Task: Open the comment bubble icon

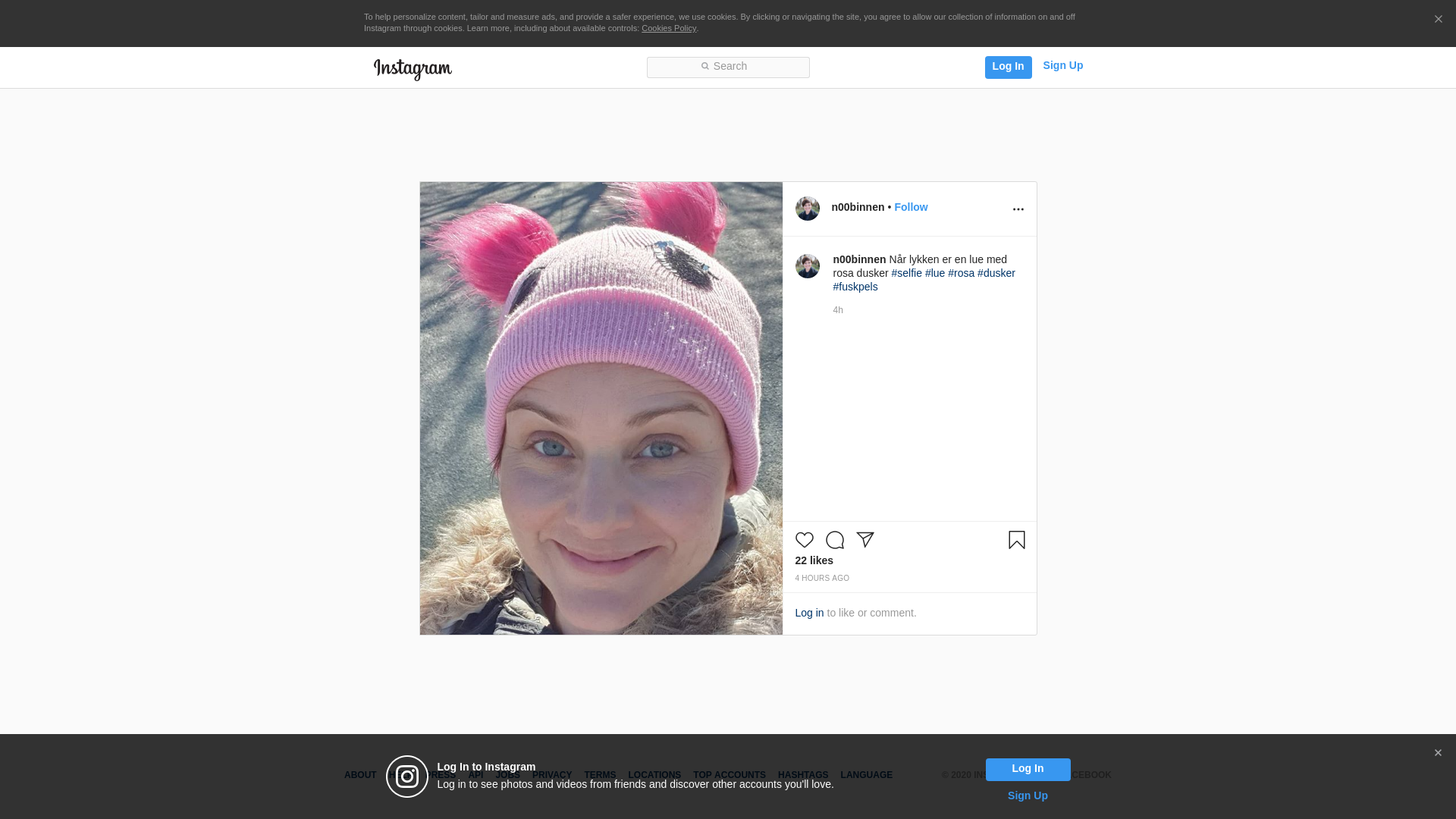Action: coord(835,540)
